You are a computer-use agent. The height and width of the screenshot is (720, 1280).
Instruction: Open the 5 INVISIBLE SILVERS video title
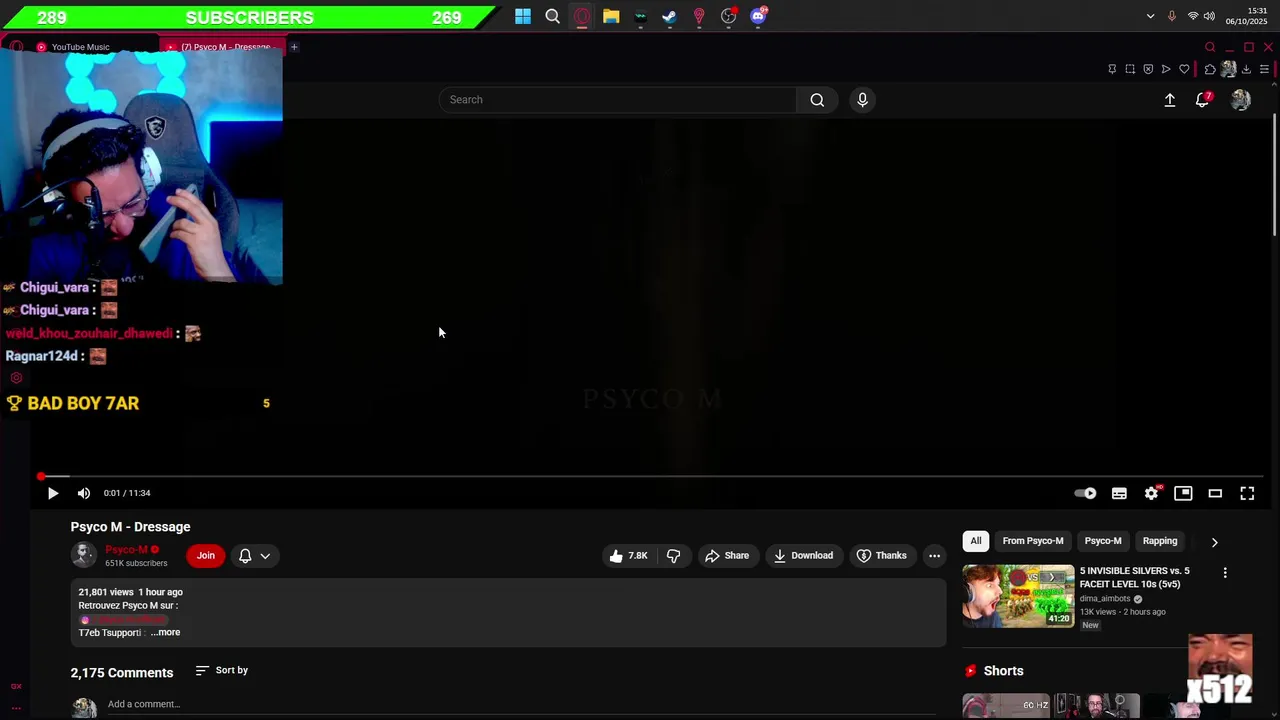[1135, 577]
